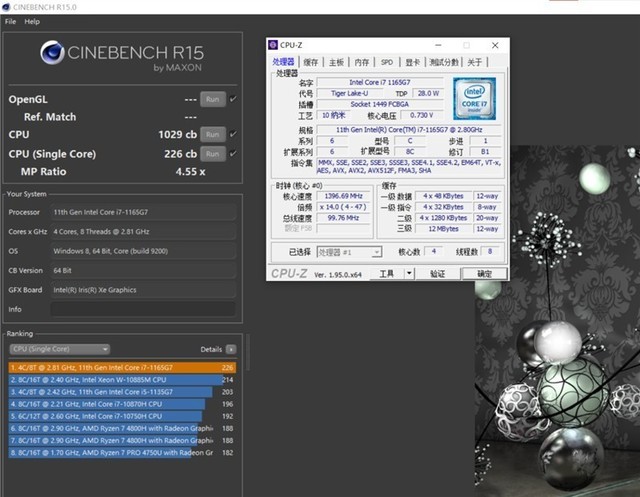
Task: Open the File menu in Cinebench
Action: [11, 22]
